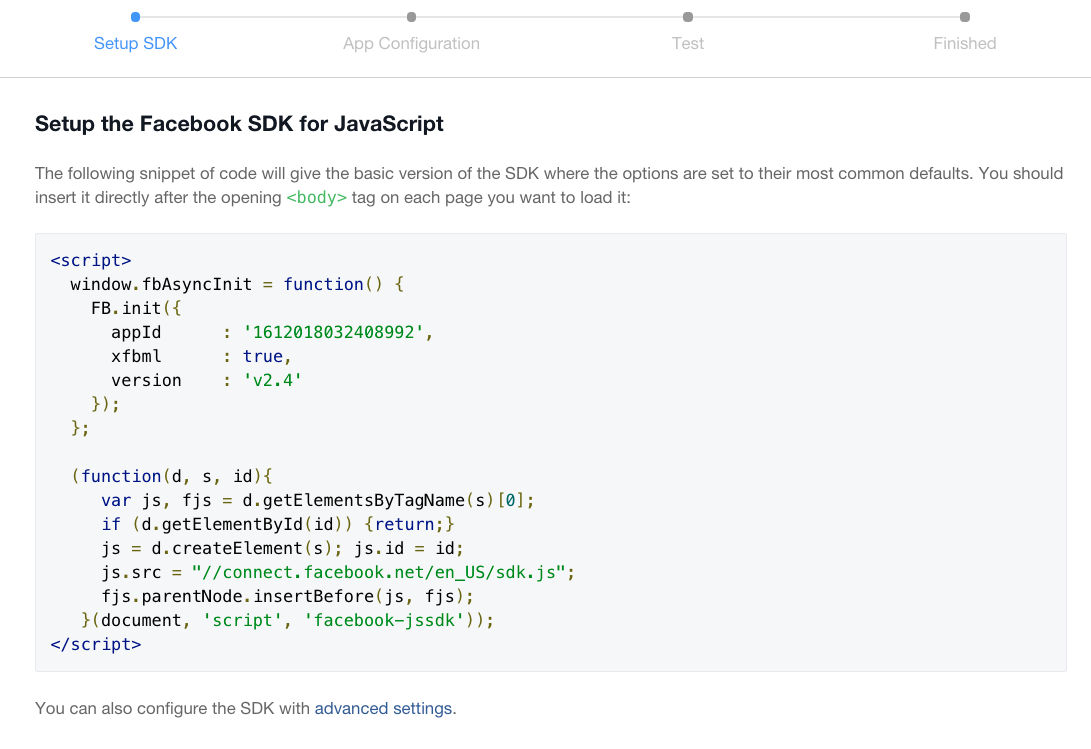
Task: Click the opening <script> tag line
Action: (90, 260)
